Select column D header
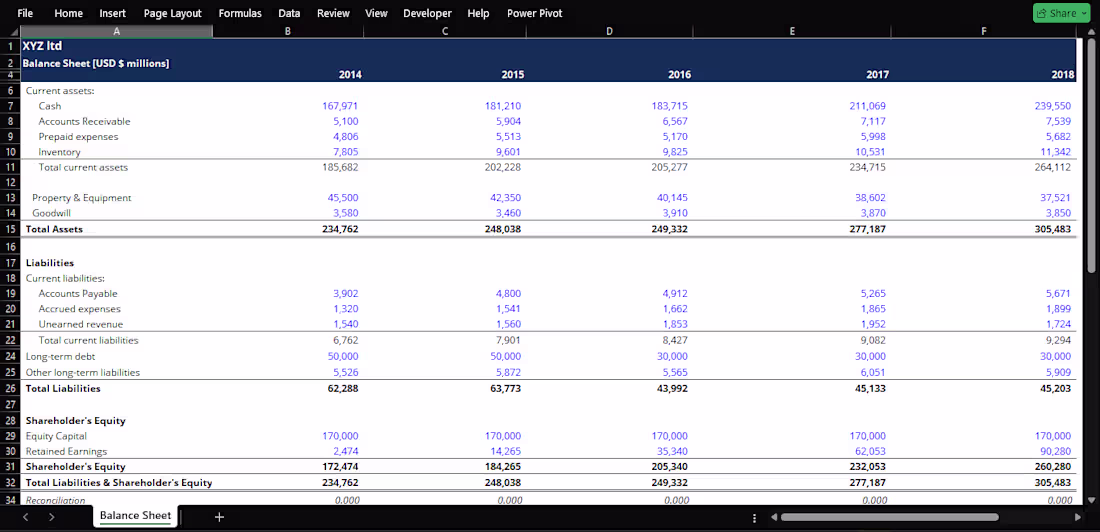The height and width of the screenshot is (532, 1100). pos(608,31)
